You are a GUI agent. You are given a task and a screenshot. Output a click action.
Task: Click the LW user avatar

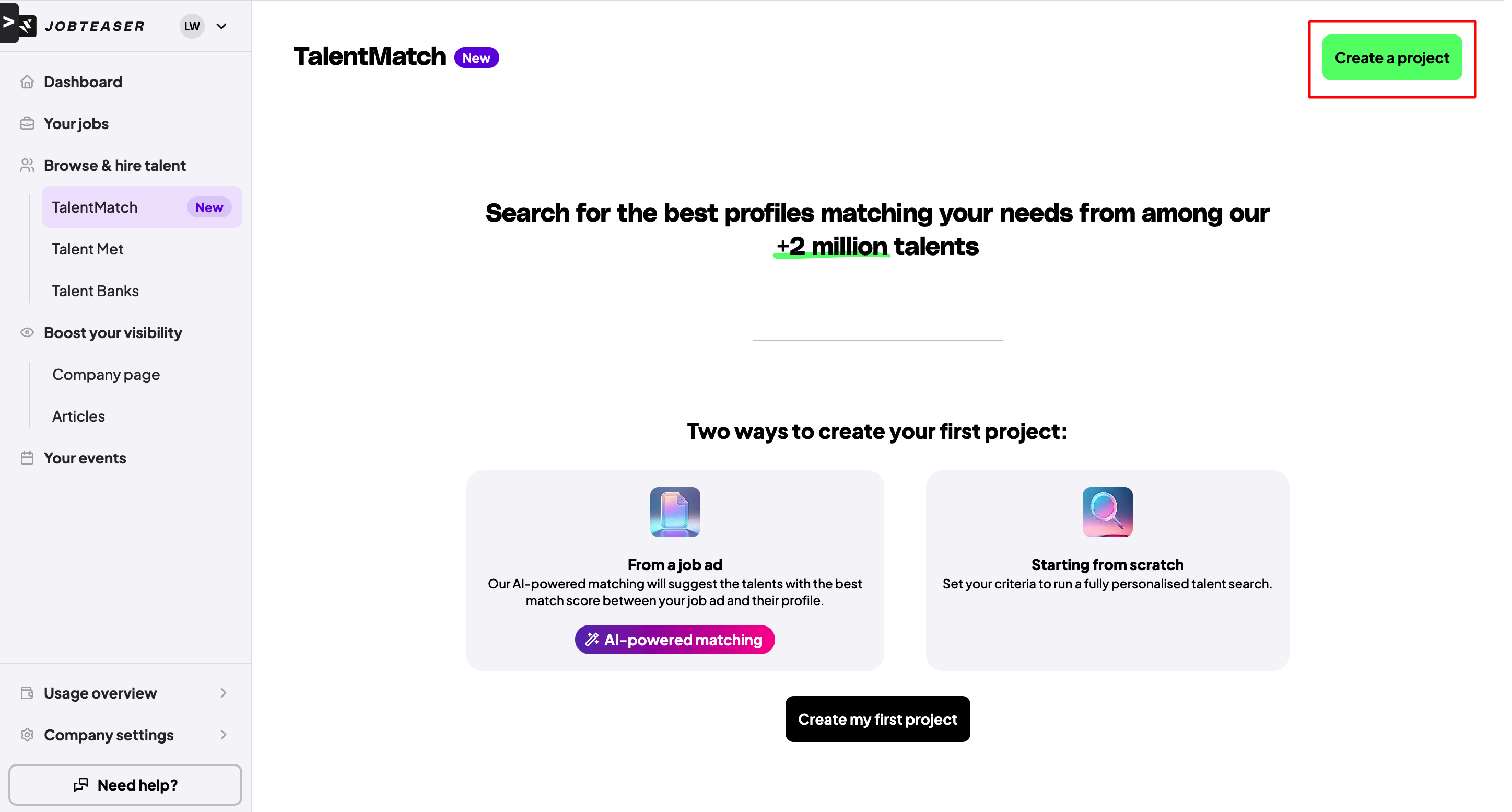tap(192, 26)
